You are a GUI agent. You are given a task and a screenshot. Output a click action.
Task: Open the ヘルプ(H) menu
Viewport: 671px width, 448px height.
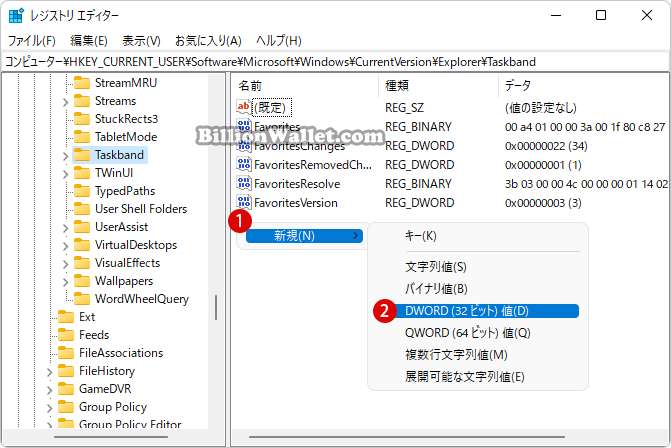tap(279, 41)
